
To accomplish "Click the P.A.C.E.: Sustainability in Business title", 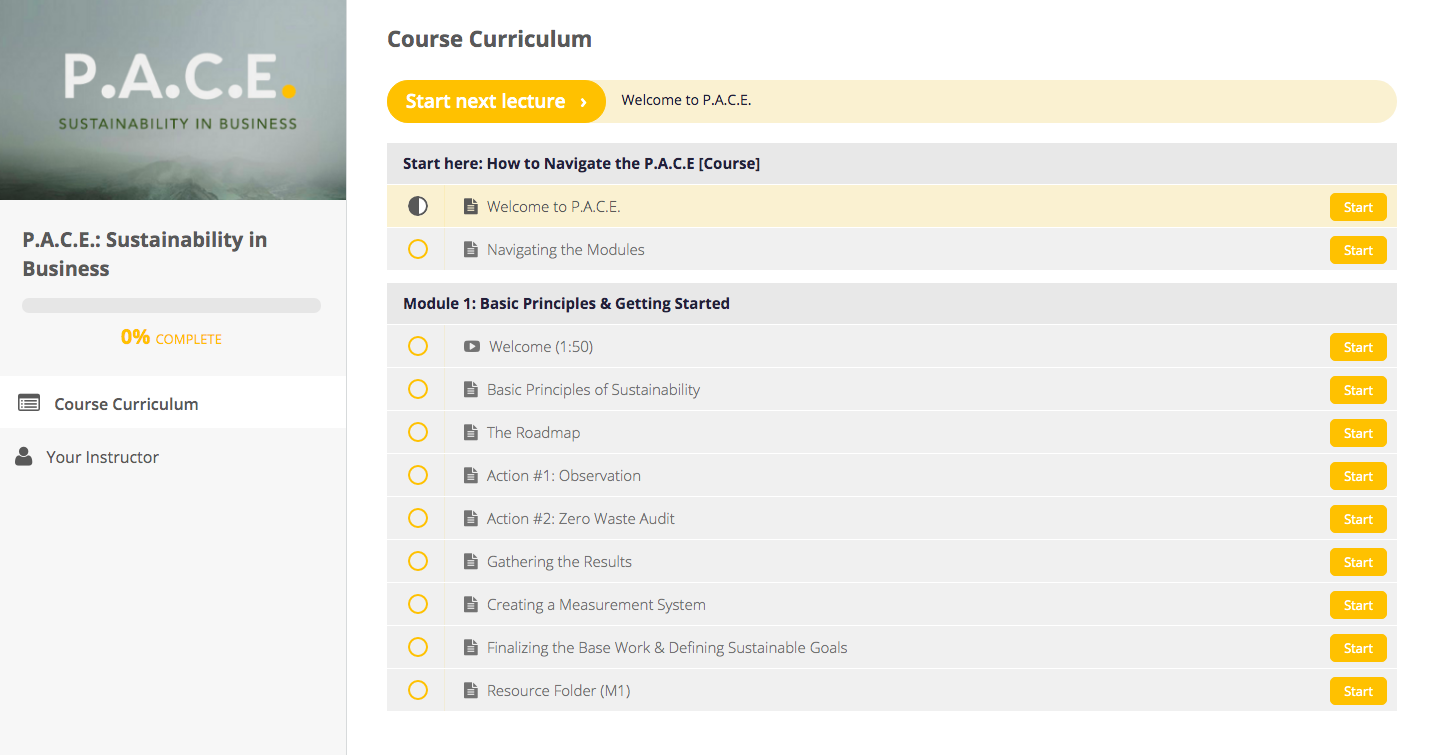I will pos(145,254).
